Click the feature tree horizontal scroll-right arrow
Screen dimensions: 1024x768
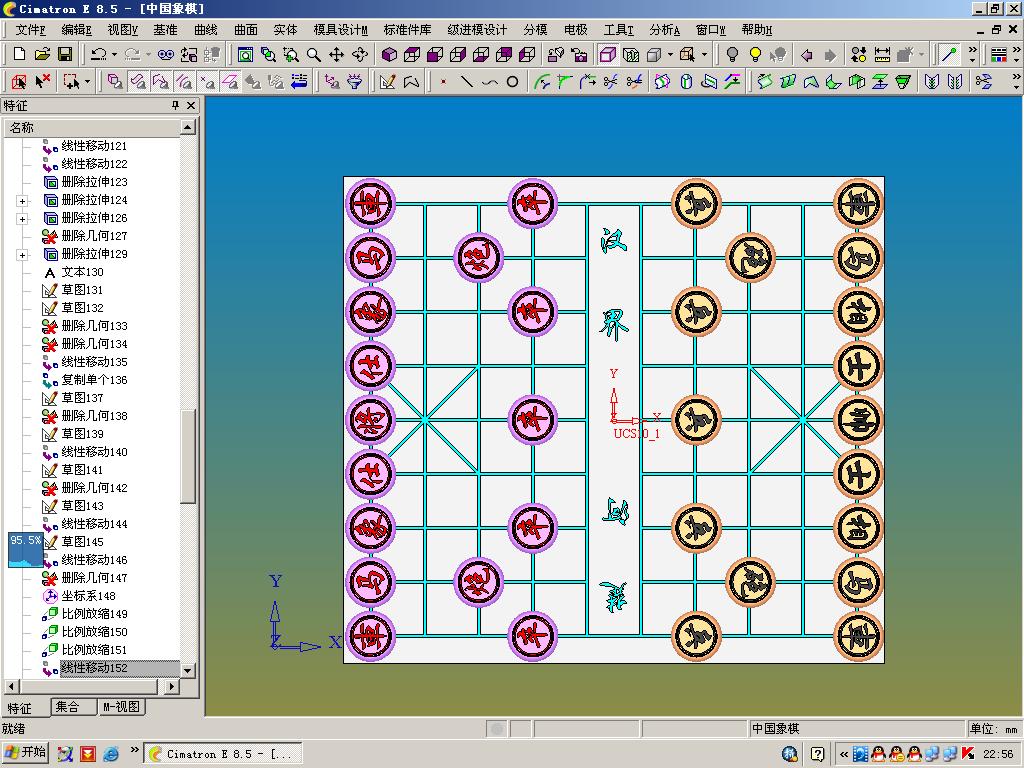pyautogui.click(x=171, y=686)
